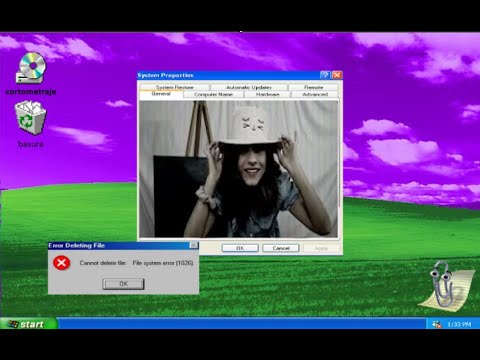Switch to the Automatic Updates tab

pyautogui.click(x=249, y=87)
